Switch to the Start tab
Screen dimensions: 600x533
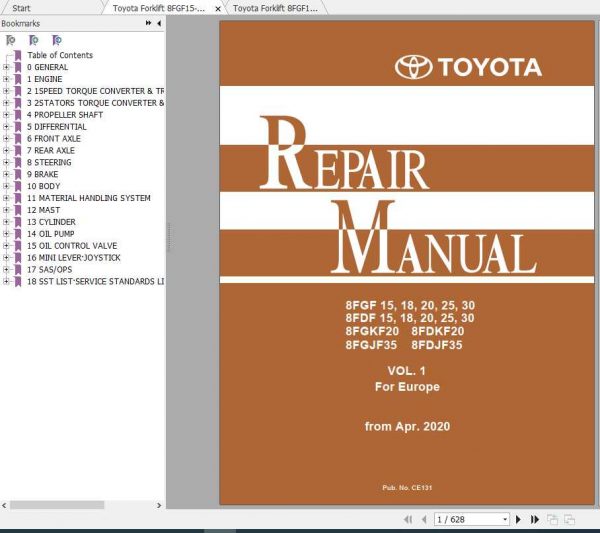(x=21, y=8)
